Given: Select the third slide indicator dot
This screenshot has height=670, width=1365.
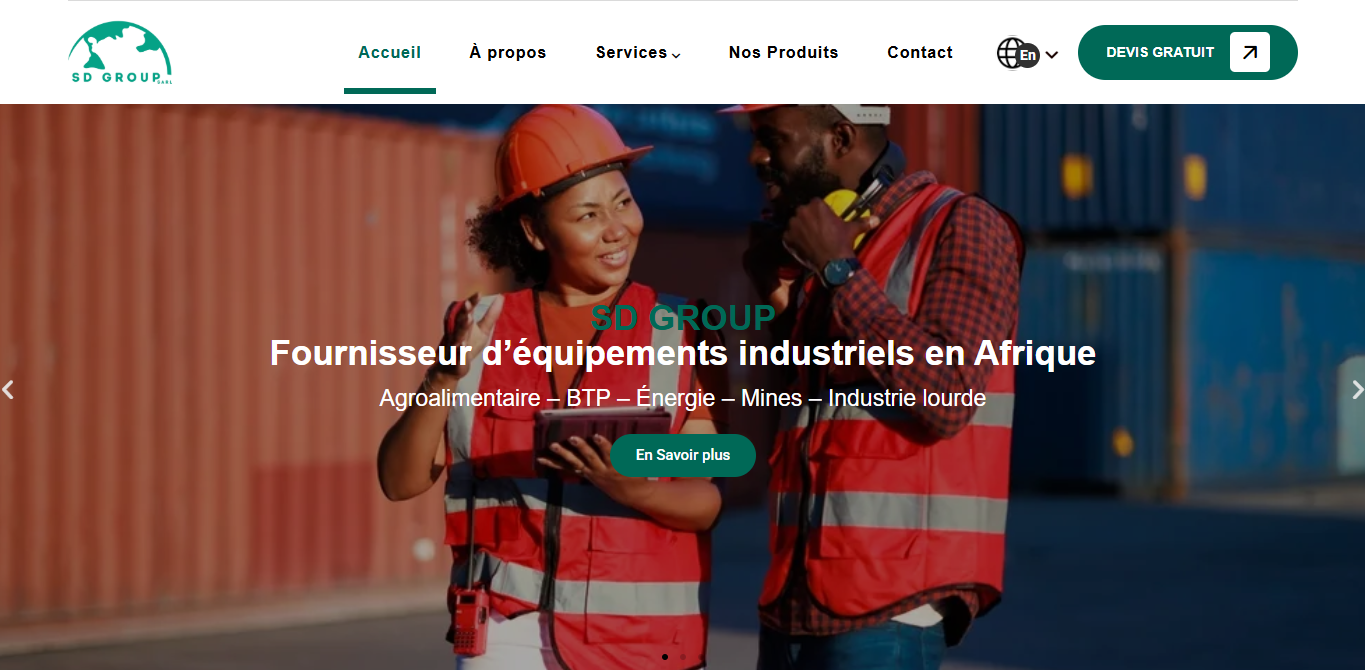Looking at the screenshot, I should pos(701,657).
